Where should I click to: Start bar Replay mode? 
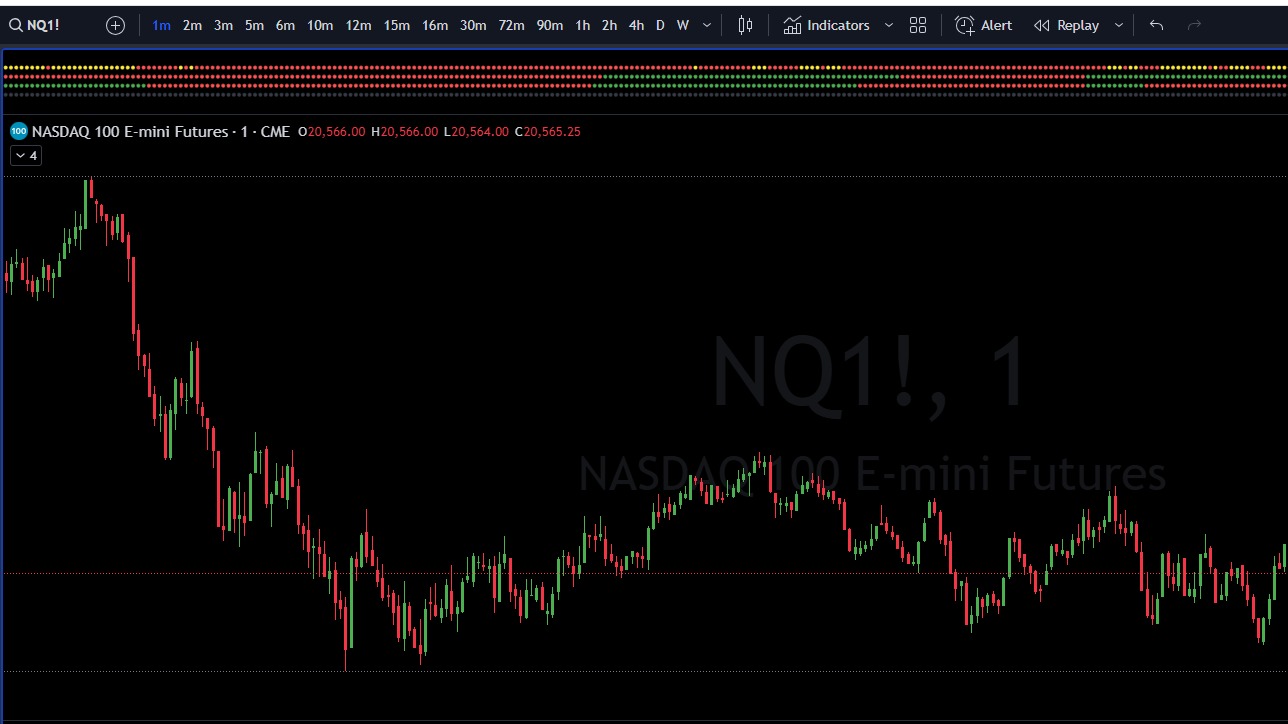[1066, 25]
